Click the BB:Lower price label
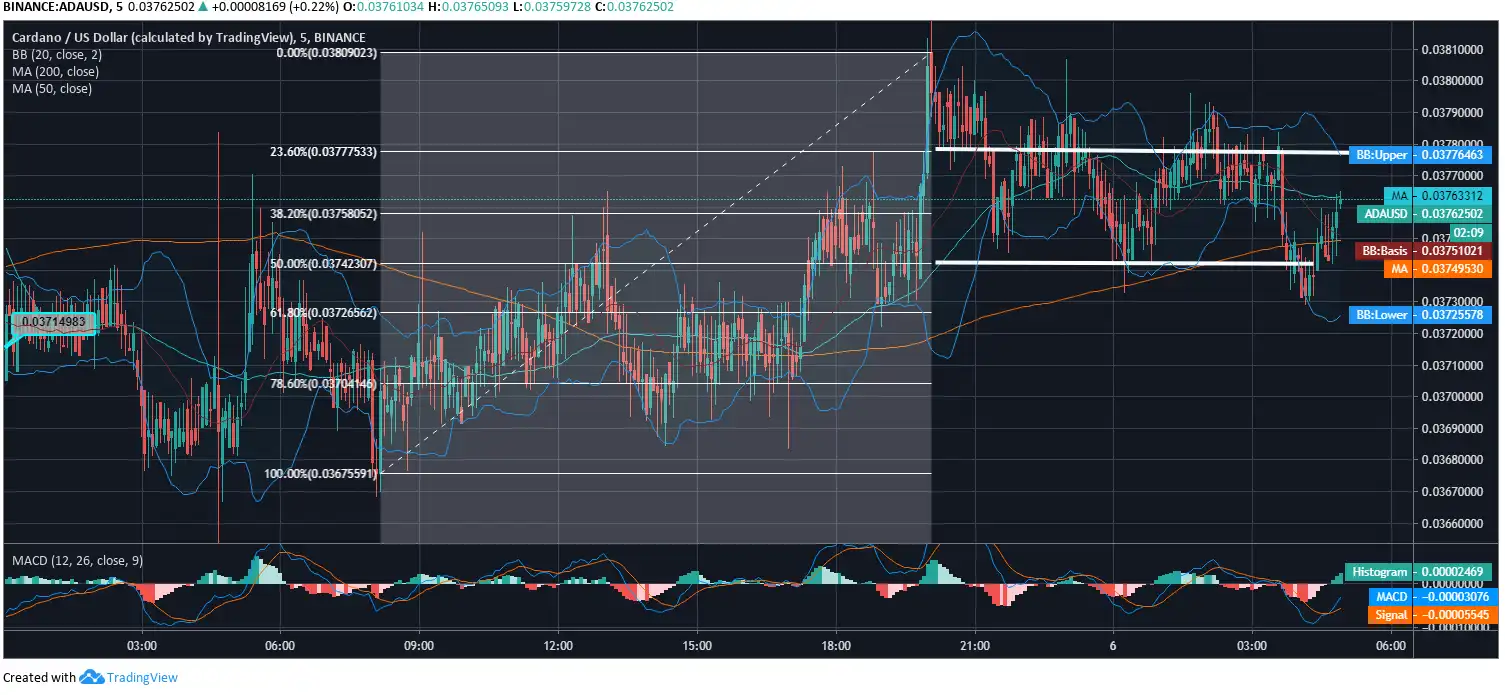The height and width of the screenshot is (695, 1505). [x=1420, y=315]
